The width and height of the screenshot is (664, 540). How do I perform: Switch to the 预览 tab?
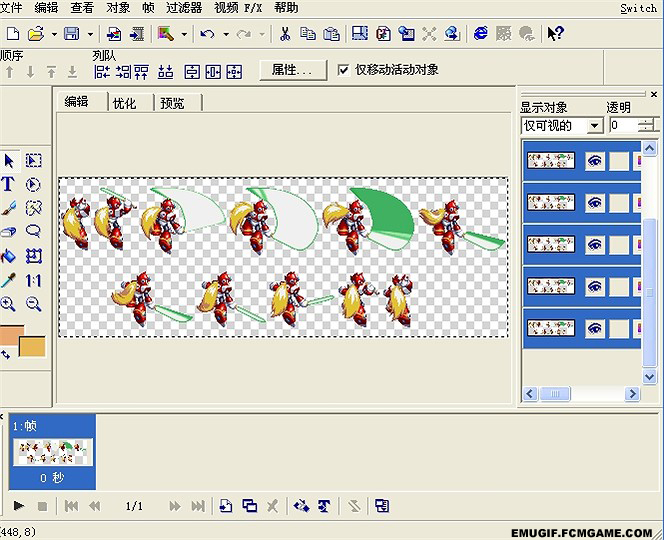click(x=172, y=103)
